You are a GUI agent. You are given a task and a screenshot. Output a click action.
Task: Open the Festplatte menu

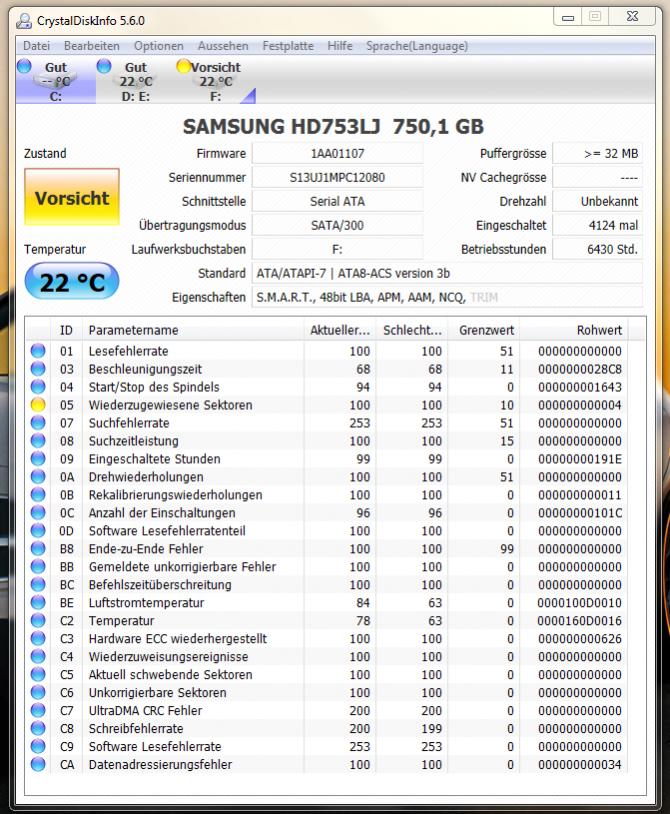[288, 46]
